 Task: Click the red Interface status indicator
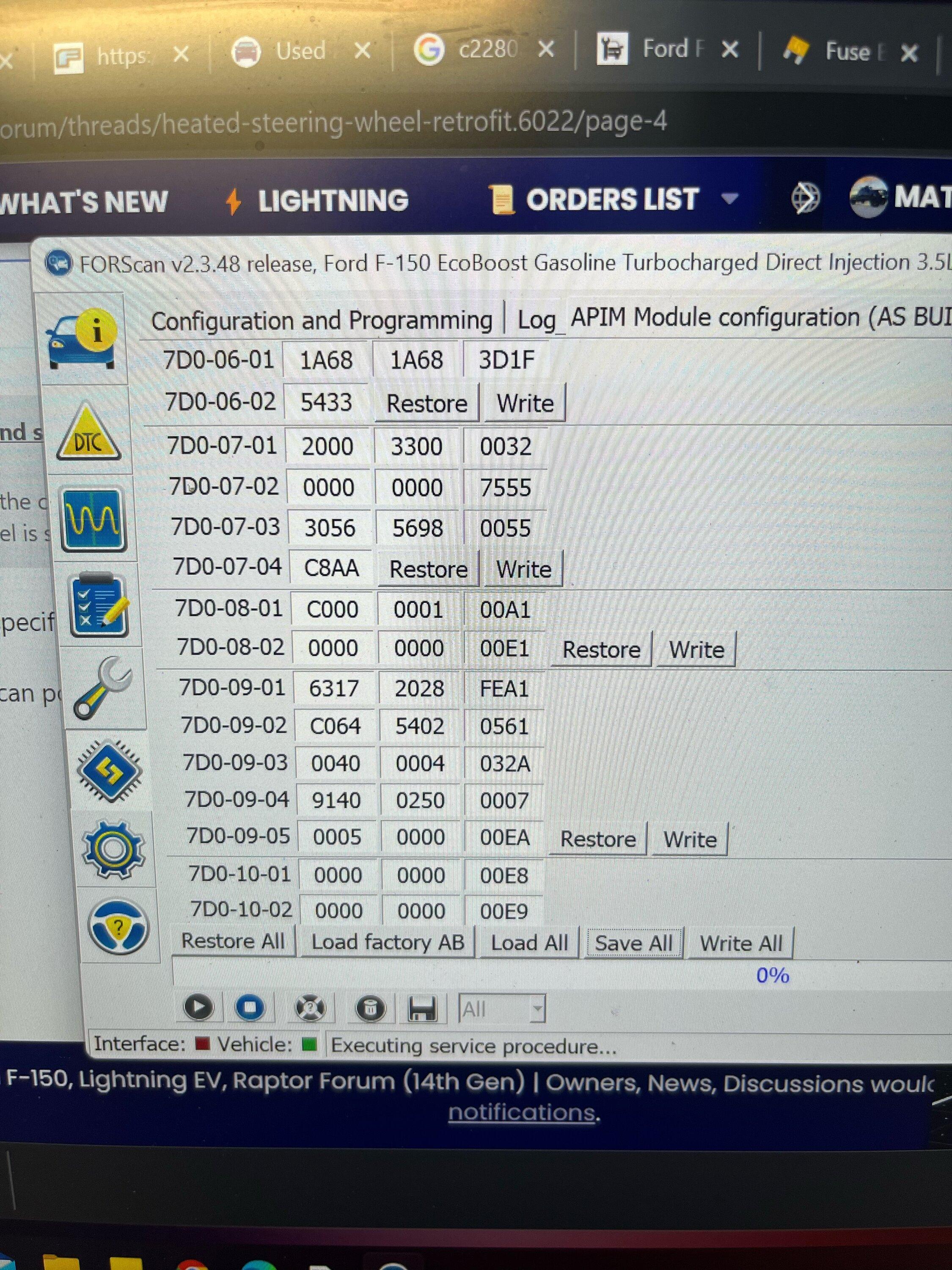(203, 1044)
